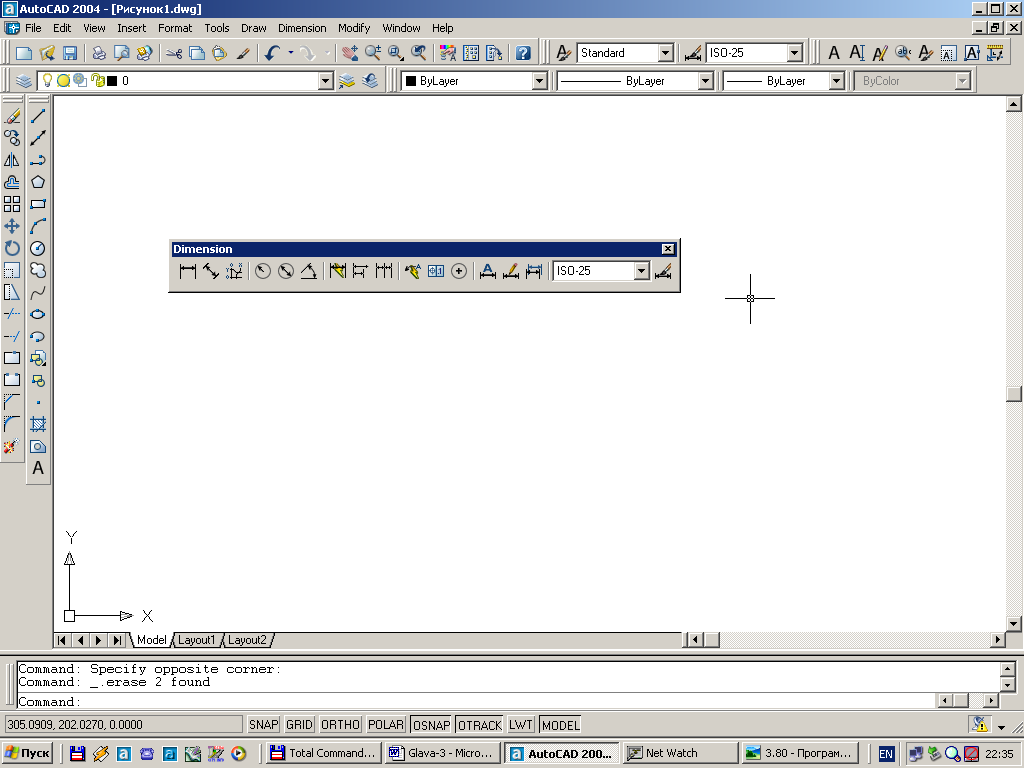Open the File menu
This screenshot has width=1024, height=768.
(x=33, y=28)
